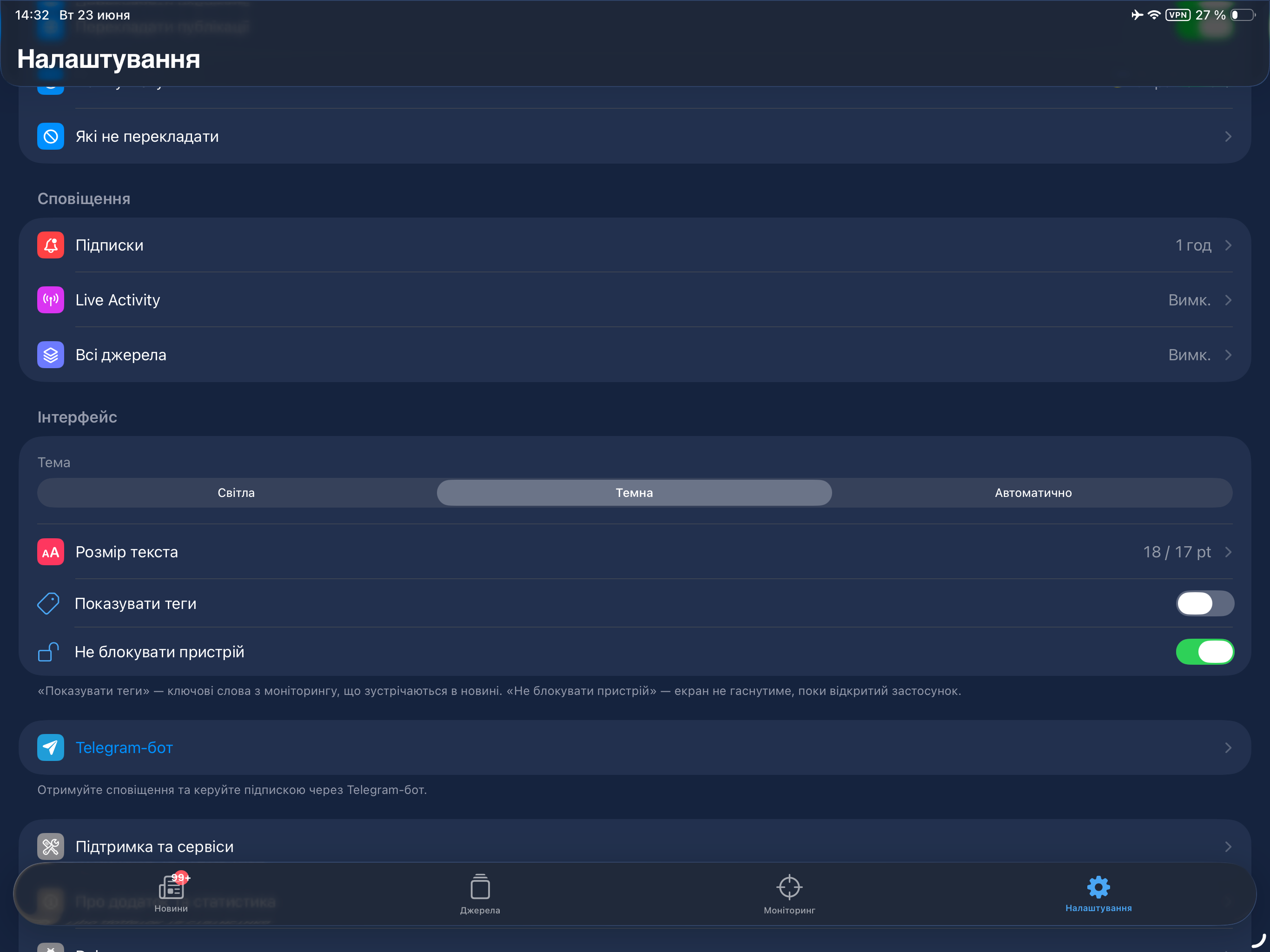This screenshot has height=952, width=1270.
Task: Open Live Activity settings
Action: point(635,300)
